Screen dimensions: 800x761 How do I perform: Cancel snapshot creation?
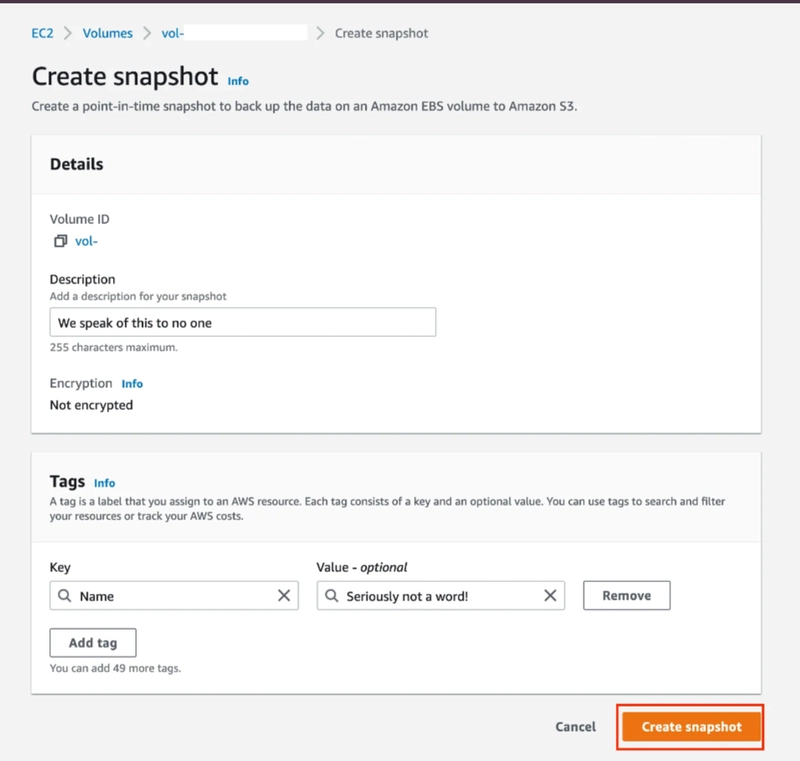pyautogui.click(x=575, y=727)
